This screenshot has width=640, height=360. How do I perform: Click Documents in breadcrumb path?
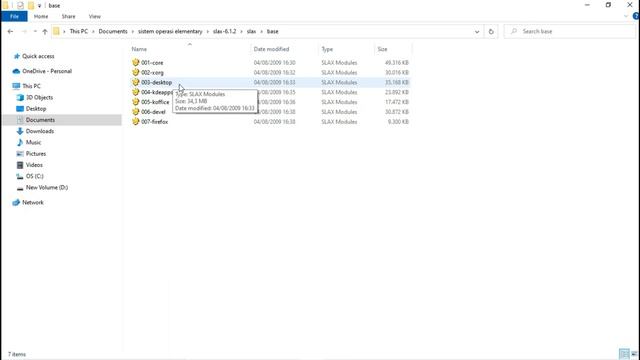coord(113,31)
